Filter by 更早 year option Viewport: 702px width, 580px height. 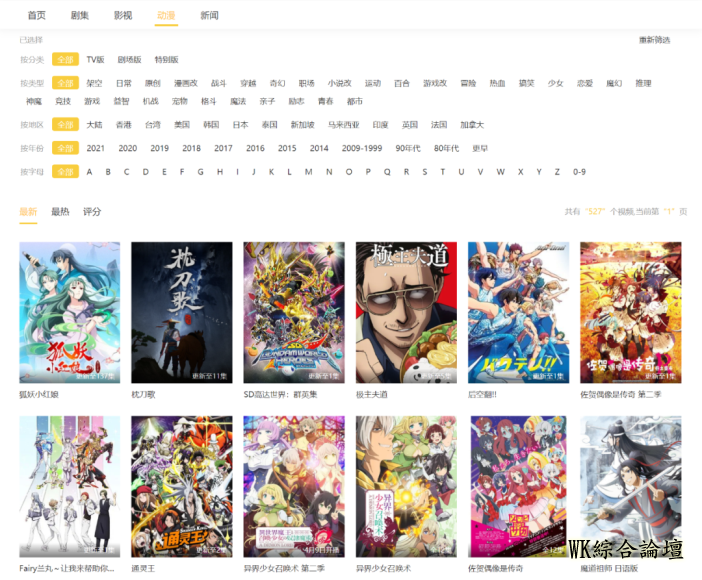480,148
